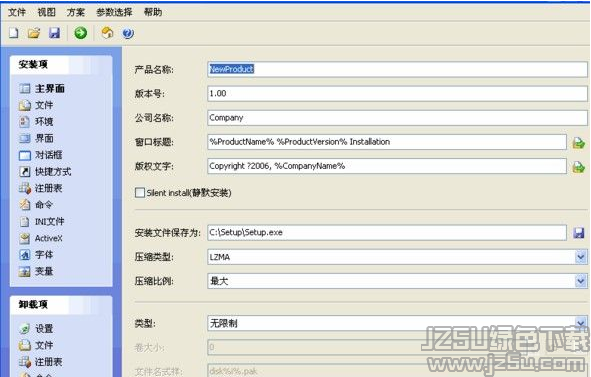
Task: Expand the 压缩比例 最大 dropdown
Action: coord(581,281)
